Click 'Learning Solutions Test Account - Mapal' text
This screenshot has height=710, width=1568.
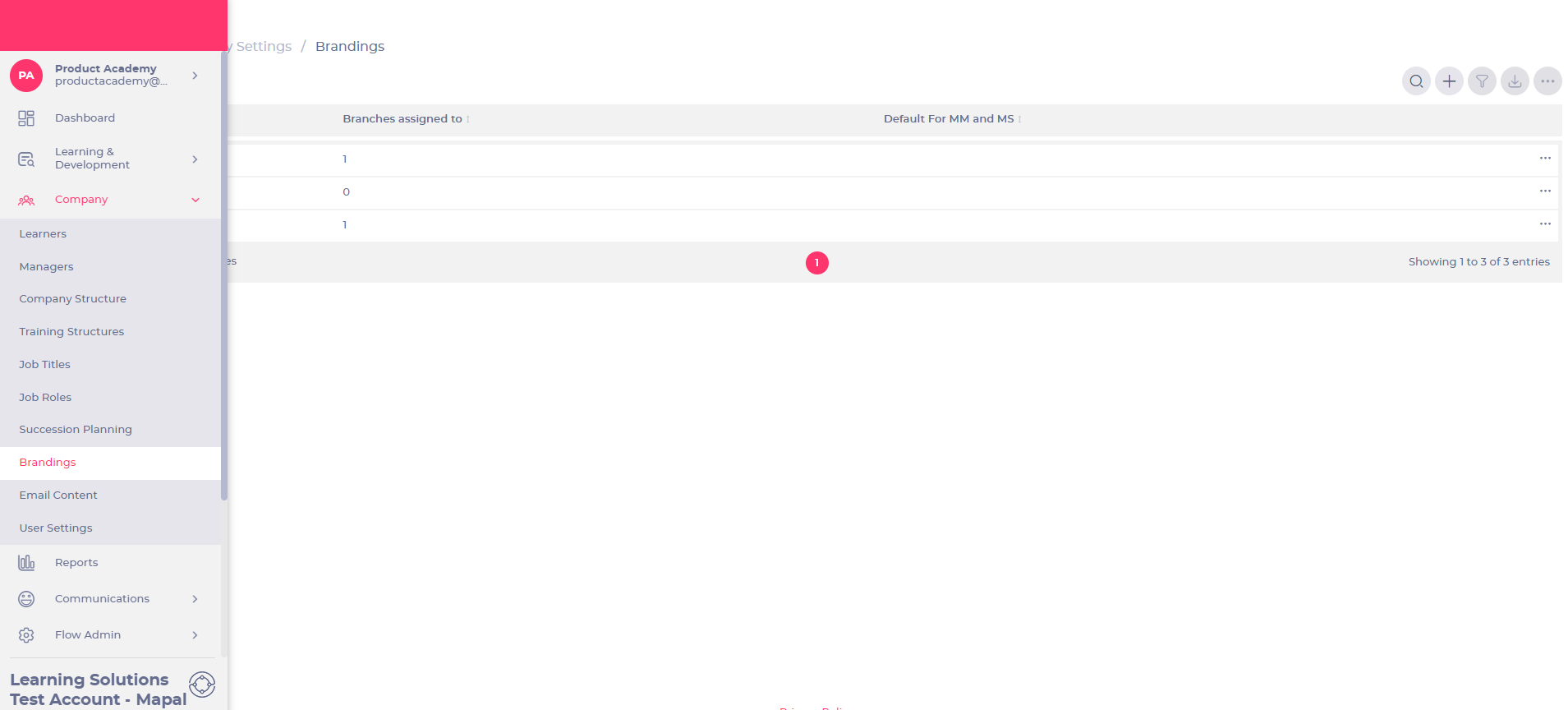pyautogui.click(x=99, y=689)
